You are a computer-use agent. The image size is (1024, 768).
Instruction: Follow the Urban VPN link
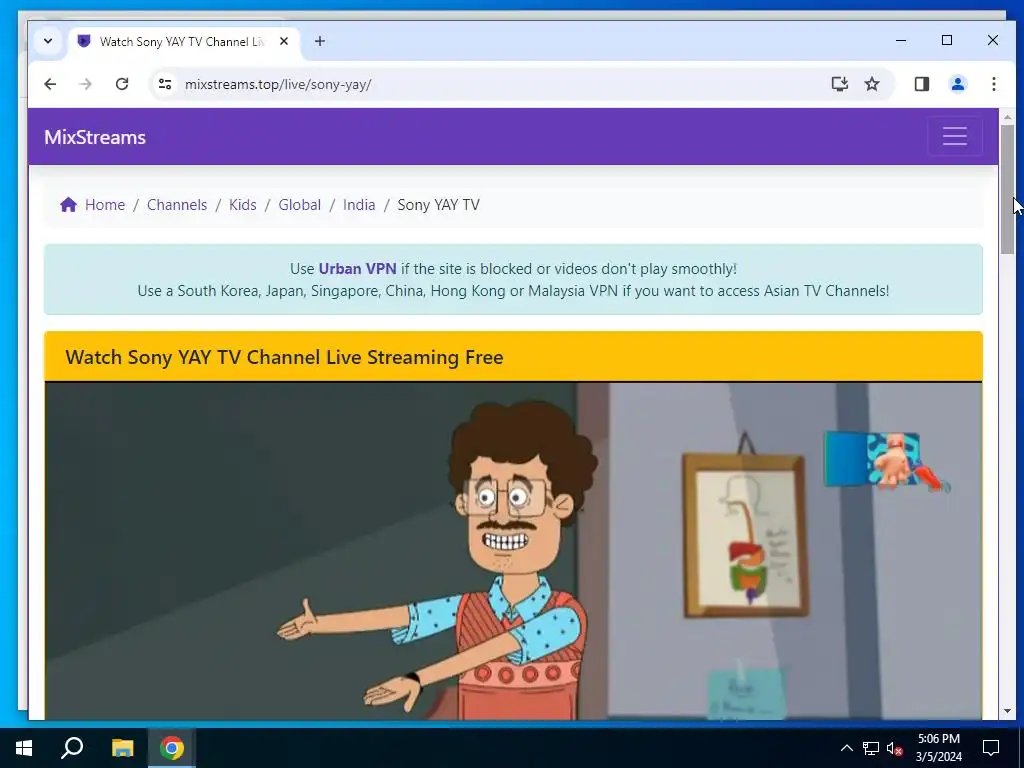pos(357,269)
